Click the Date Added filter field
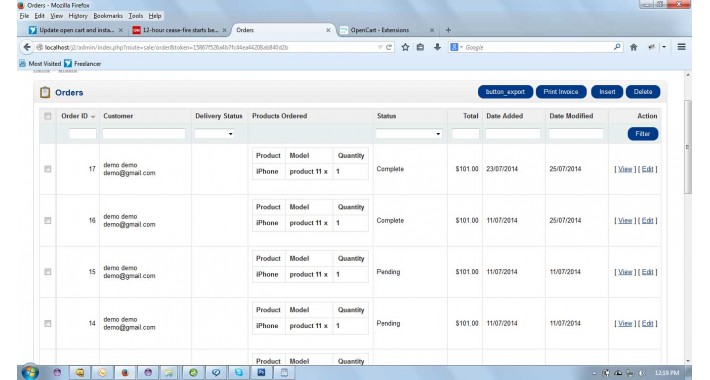 [513, 134]
